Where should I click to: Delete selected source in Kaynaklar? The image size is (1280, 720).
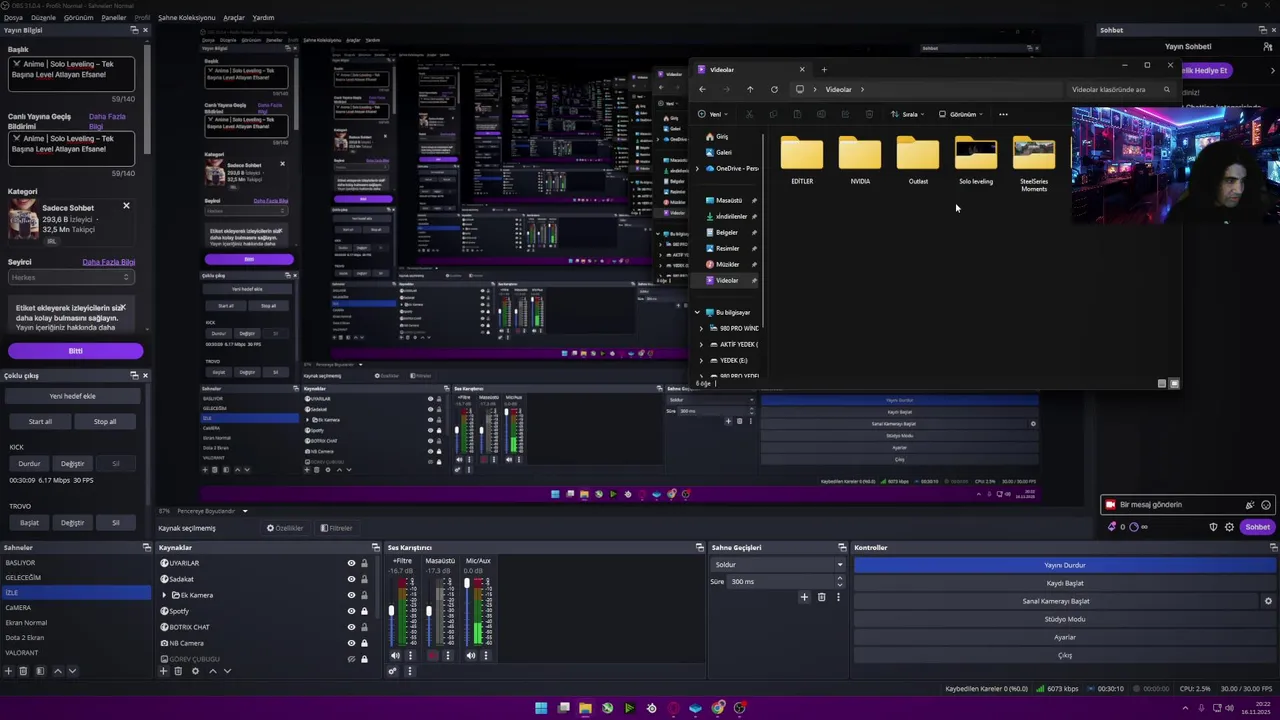178,671
